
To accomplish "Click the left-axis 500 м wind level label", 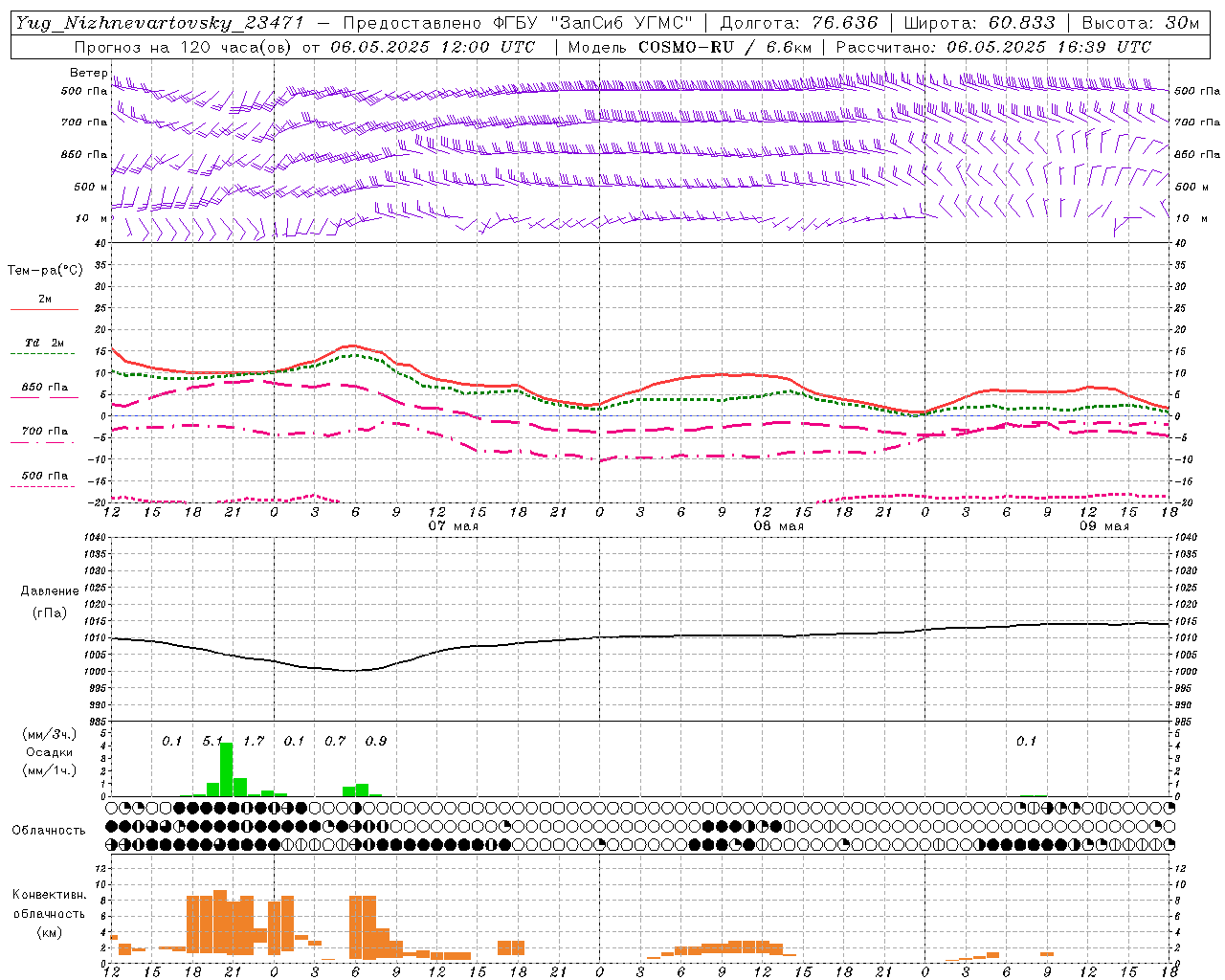I will (x=91, y=187).
